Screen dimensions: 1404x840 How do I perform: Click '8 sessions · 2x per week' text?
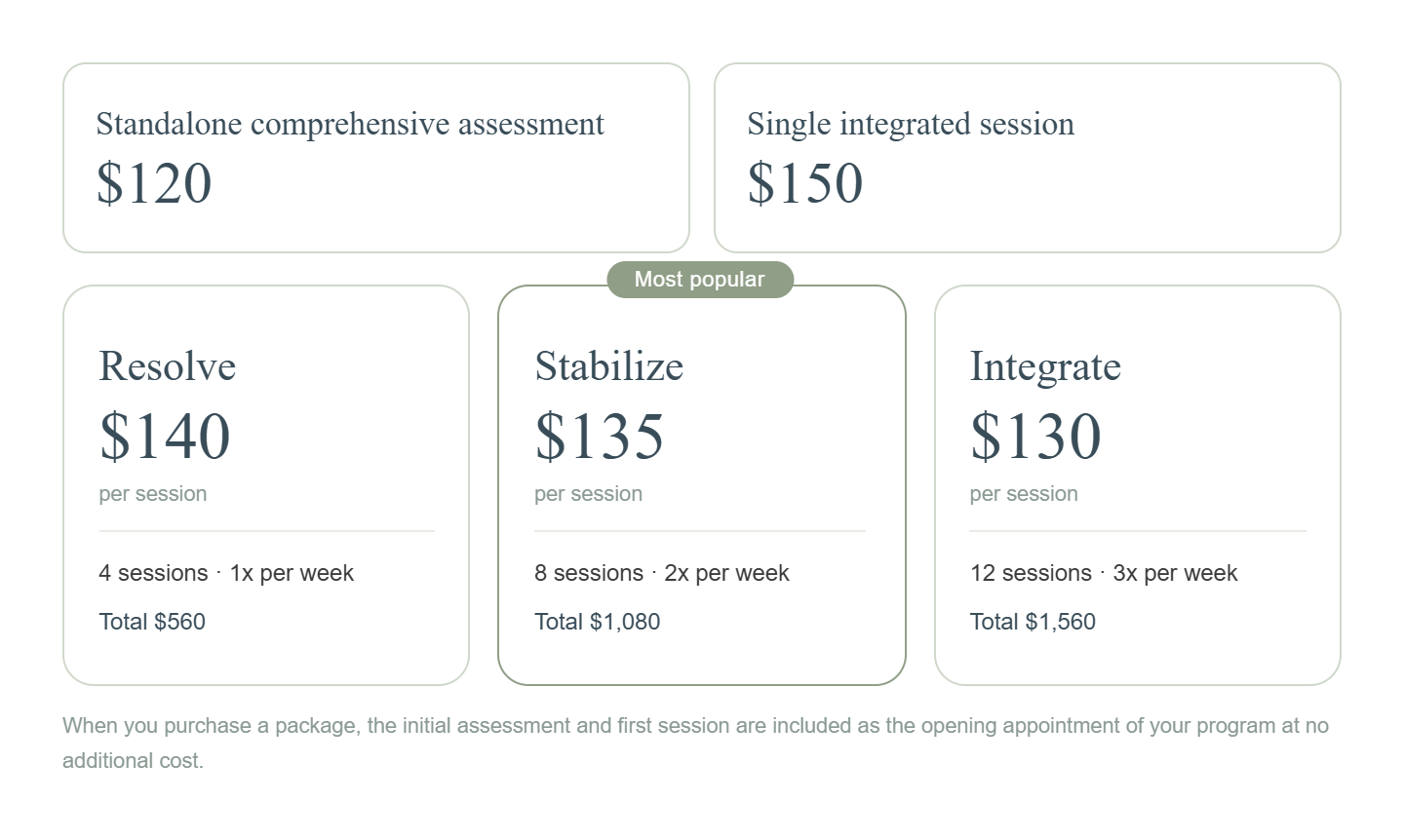click(x=662, y=573)
